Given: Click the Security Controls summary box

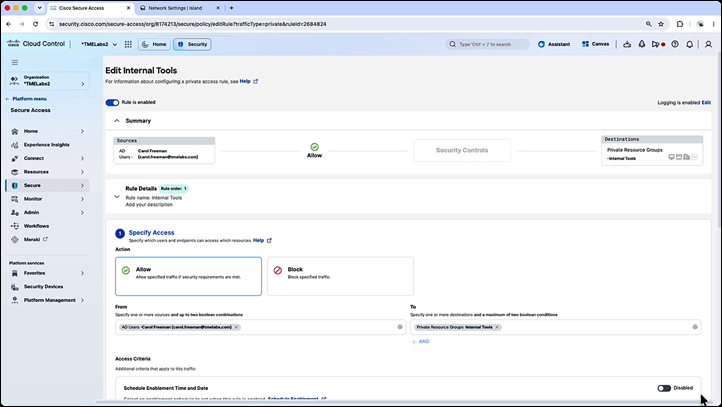Looking at the screenshot, I should tap(462, 151).
